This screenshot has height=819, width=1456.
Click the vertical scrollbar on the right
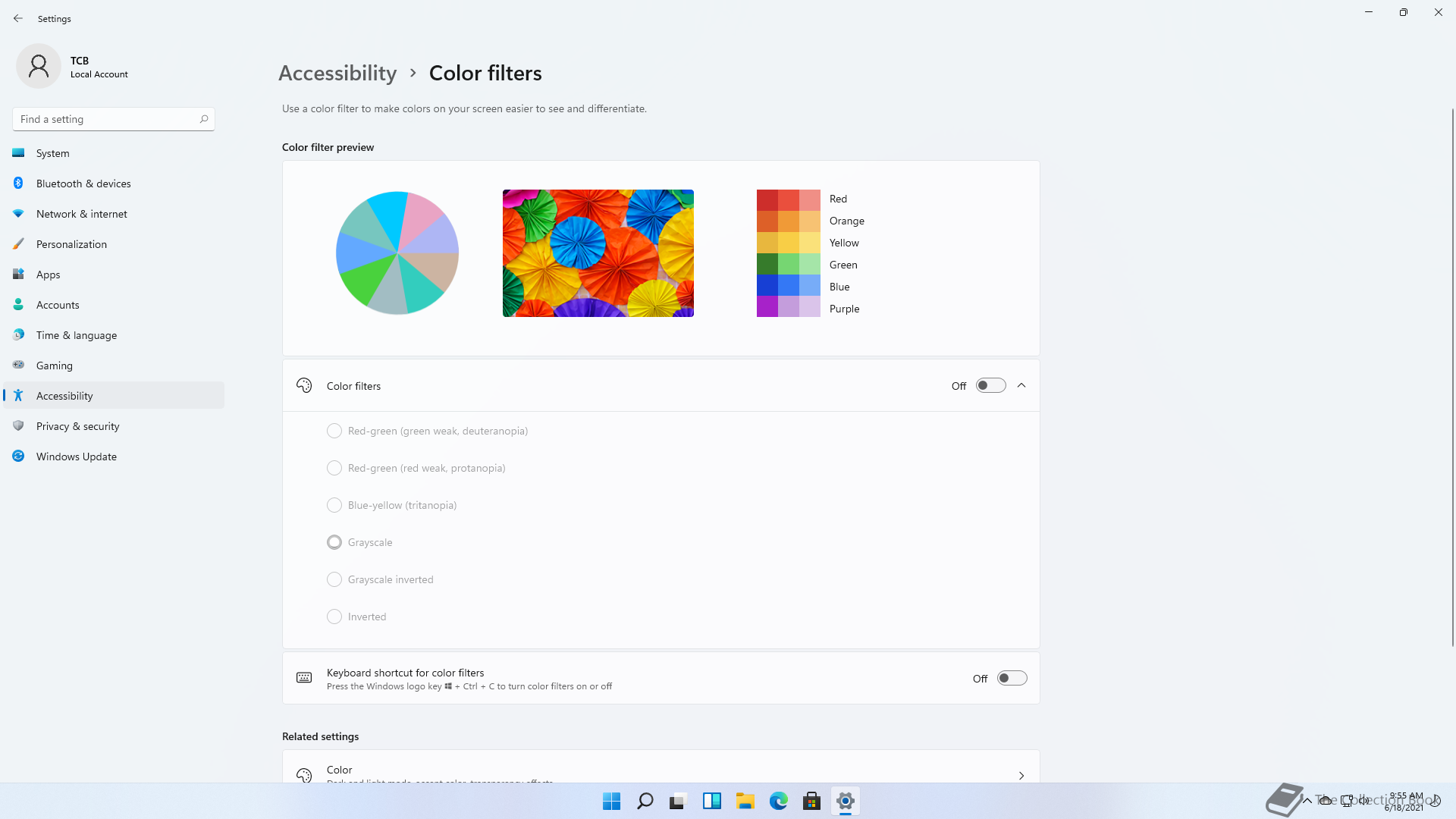click(x=1452, y=377)
